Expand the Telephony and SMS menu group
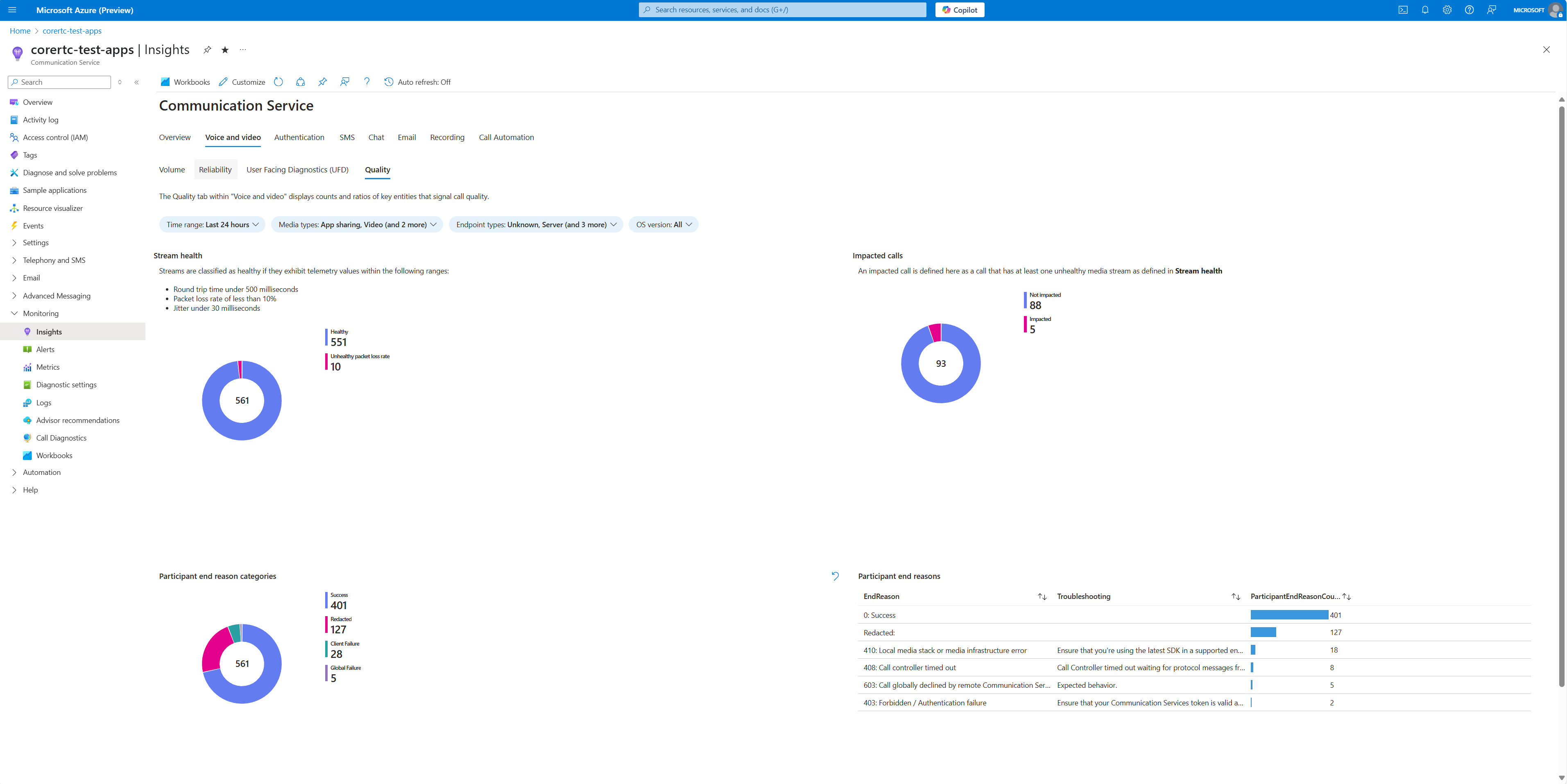Viewport: 1567px width, 784px height. 54,260
